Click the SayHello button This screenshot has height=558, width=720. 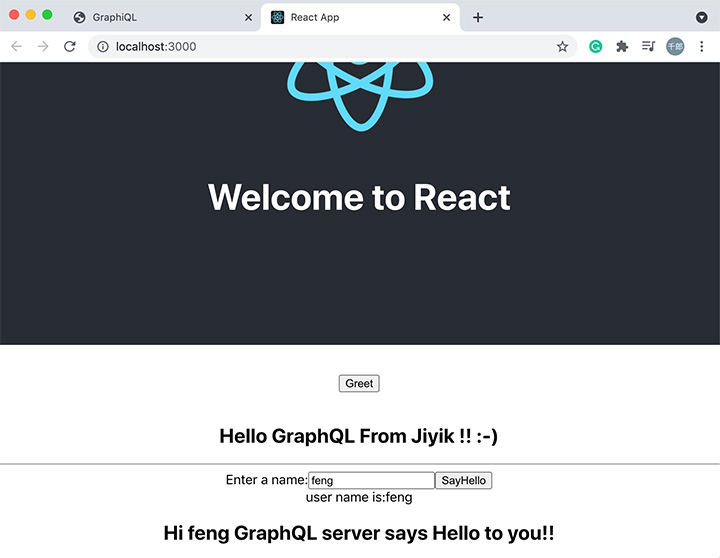(x=463, y=480)
